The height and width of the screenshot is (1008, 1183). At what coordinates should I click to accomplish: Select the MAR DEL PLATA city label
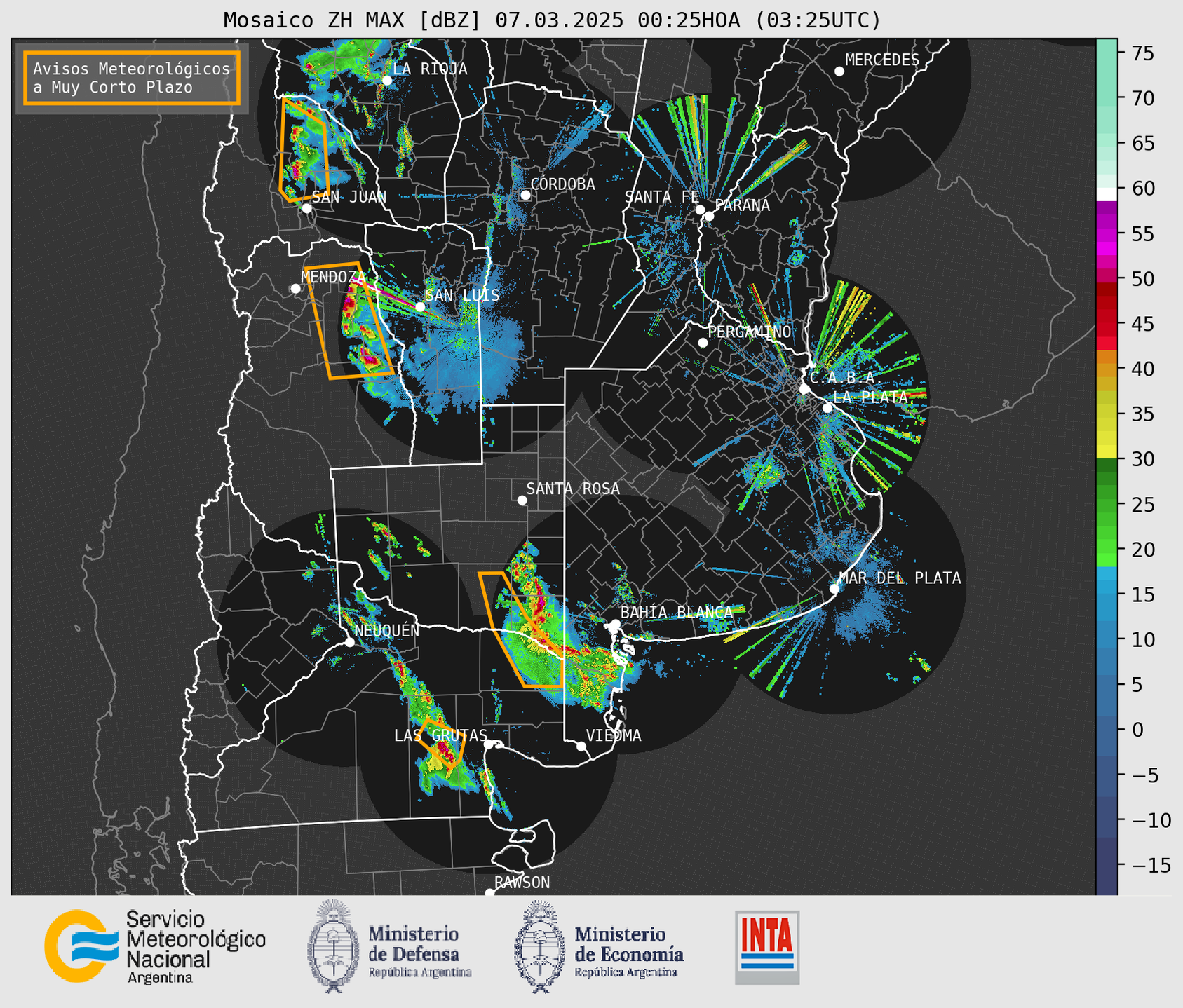pyautogui.click(x=900, y=578)
